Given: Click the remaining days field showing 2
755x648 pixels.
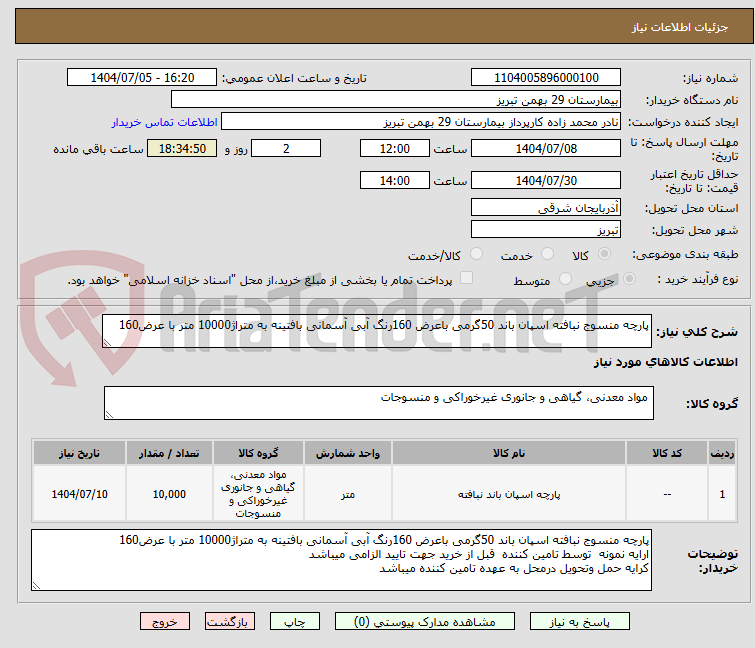Looking at the screenshot, I should click(x=286, y=148).
